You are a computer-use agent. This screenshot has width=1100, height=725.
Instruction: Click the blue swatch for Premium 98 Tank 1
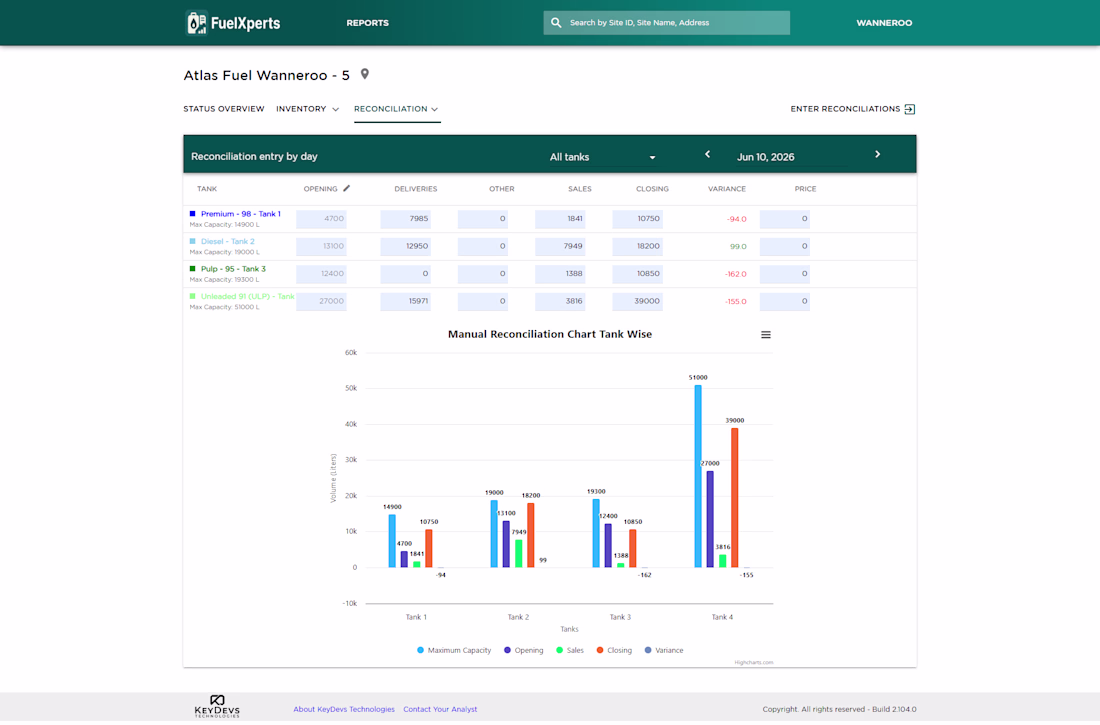193,213
